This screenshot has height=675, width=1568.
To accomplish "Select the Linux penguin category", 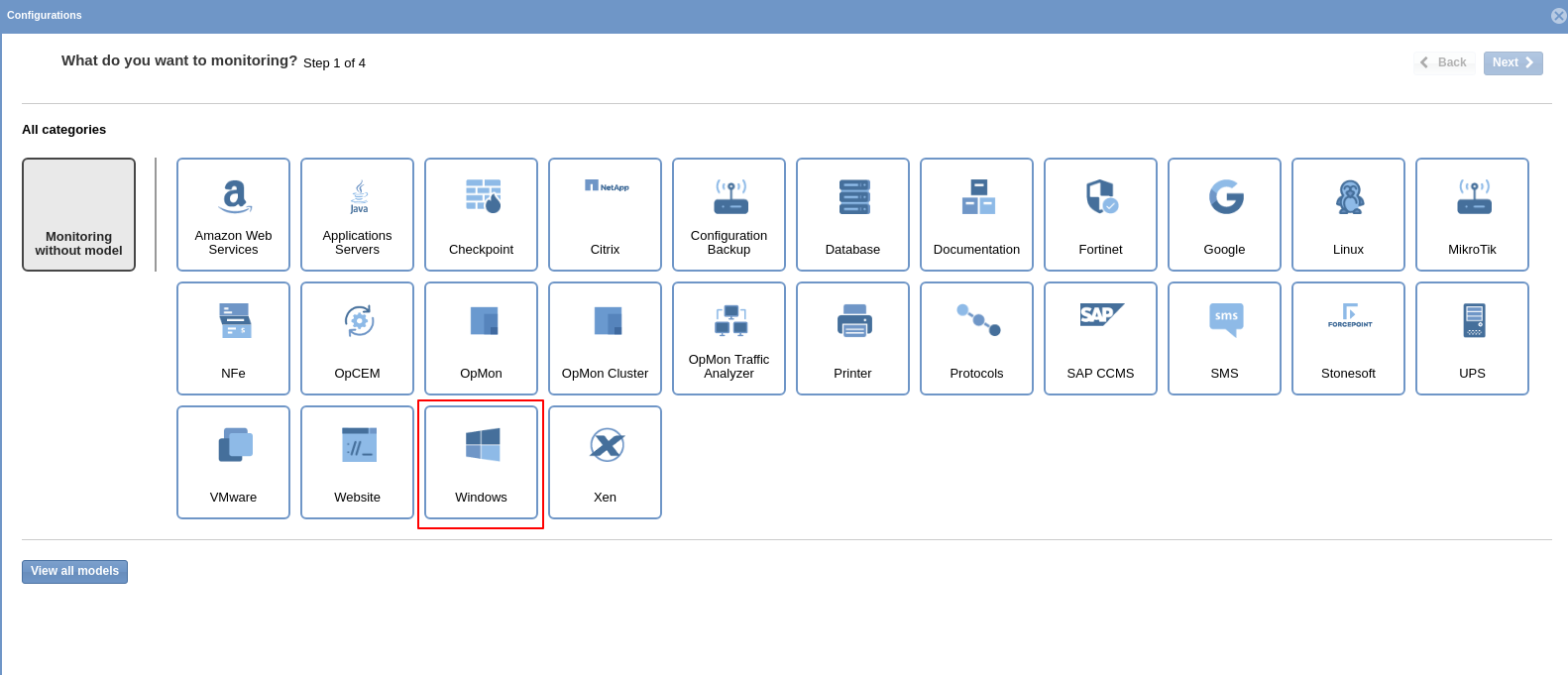I will coord(1348,214).
